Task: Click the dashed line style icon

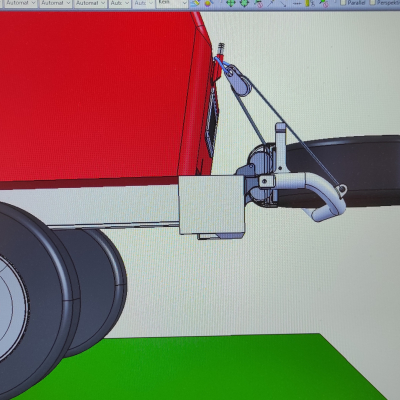Action: click(297, 4)
